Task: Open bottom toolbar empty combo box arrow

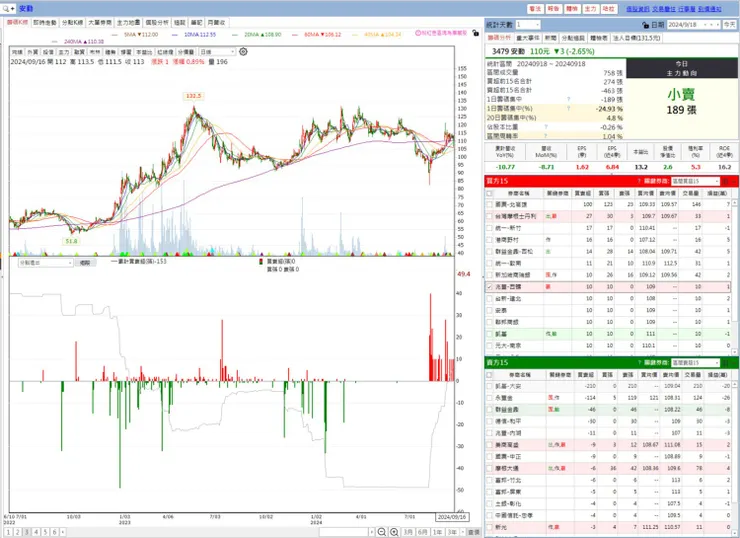Action: coord(371,532)
